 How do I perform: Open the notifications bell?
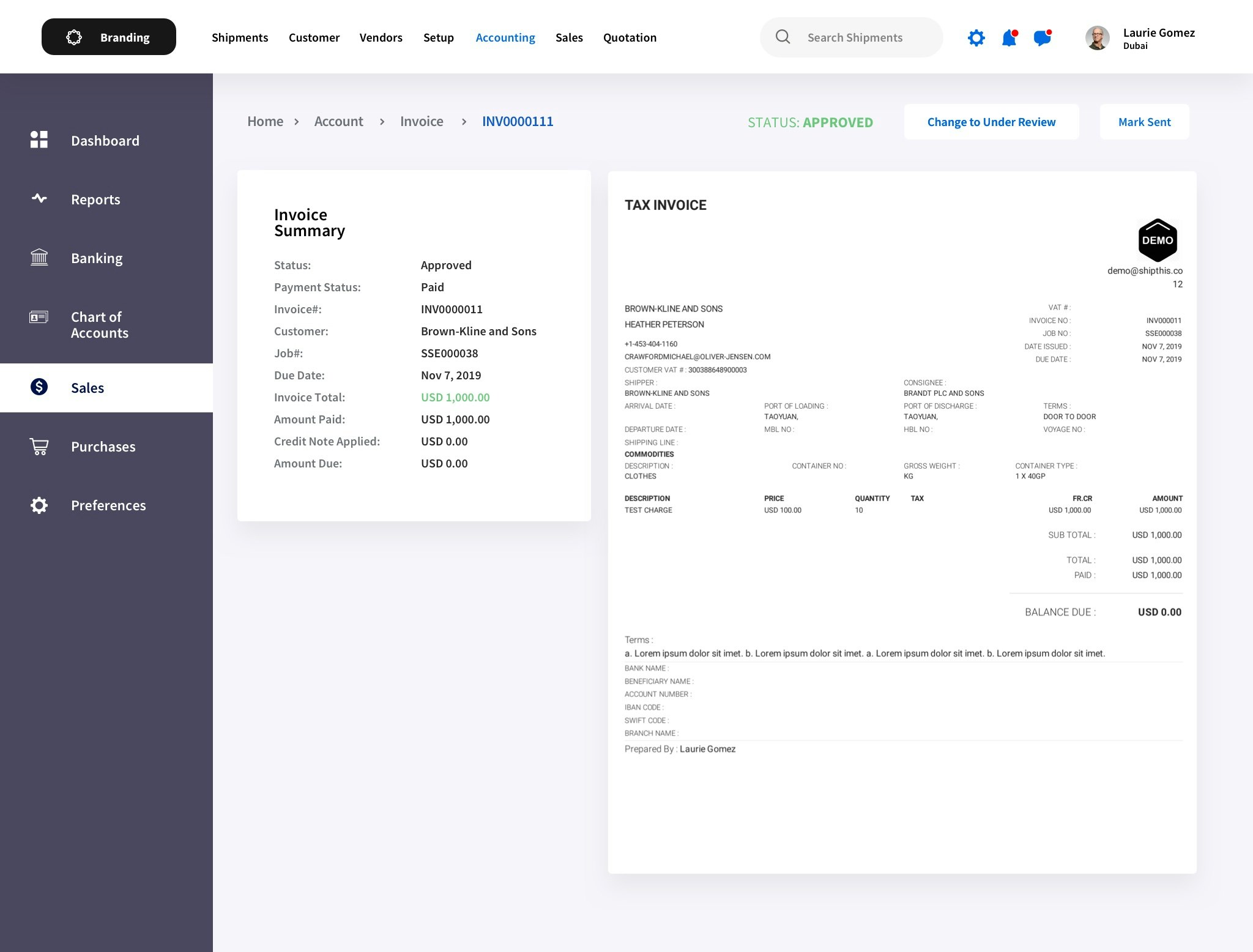[1008, 37]
